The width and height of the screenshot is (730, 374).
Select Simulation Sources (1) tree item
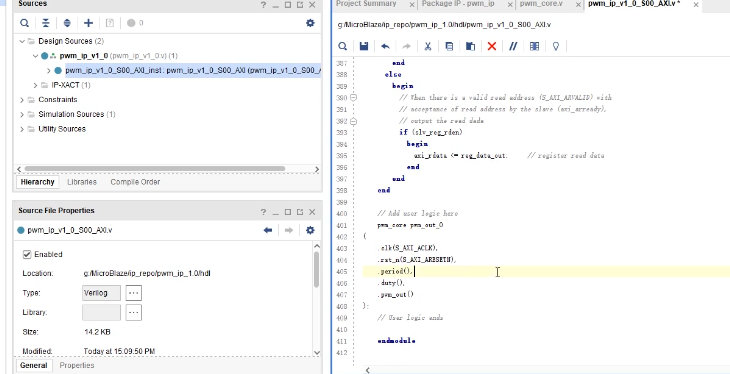(x=77, y=114)
